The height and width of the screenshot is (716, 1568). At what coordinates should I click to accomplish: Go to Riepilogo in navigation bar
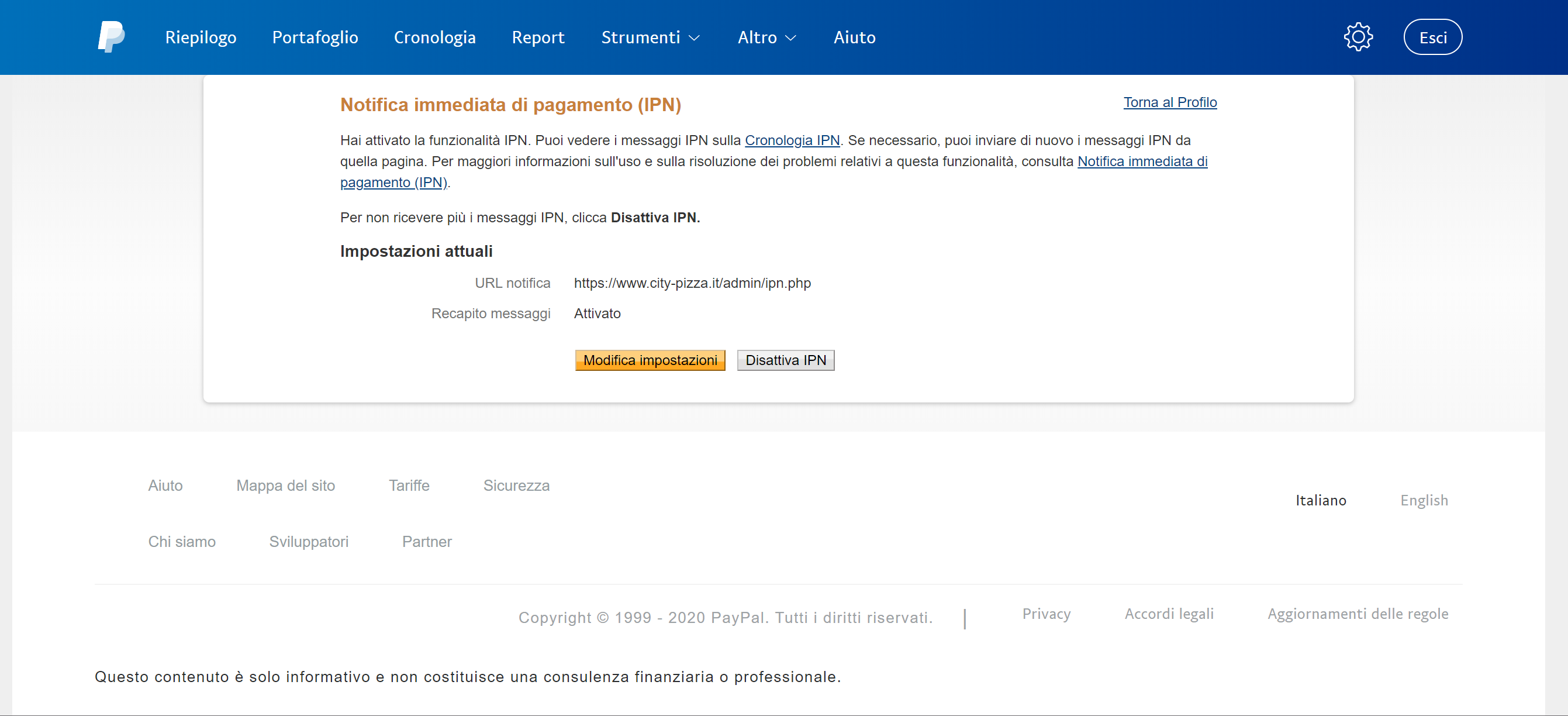201,37
